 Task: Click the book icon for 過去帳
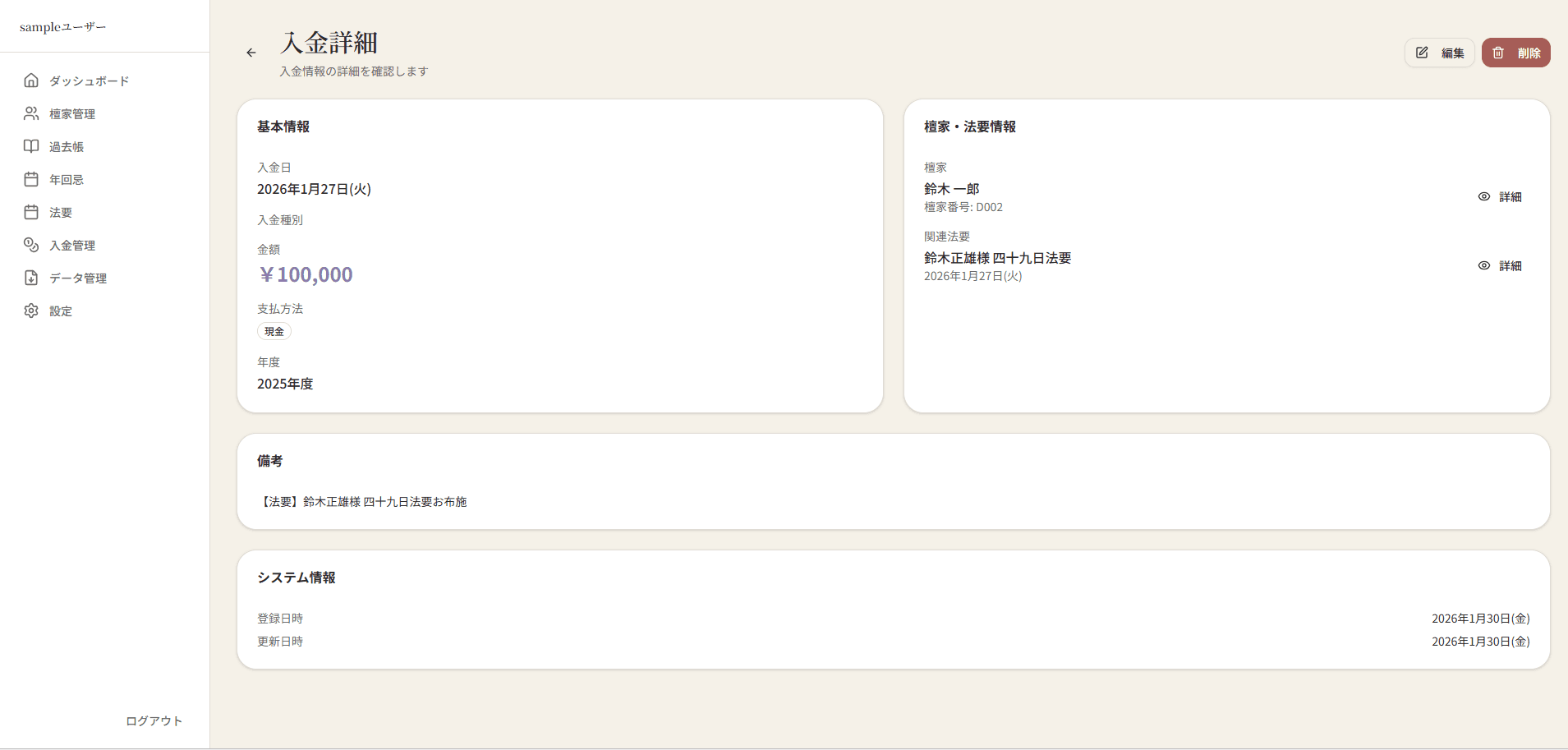31,146
